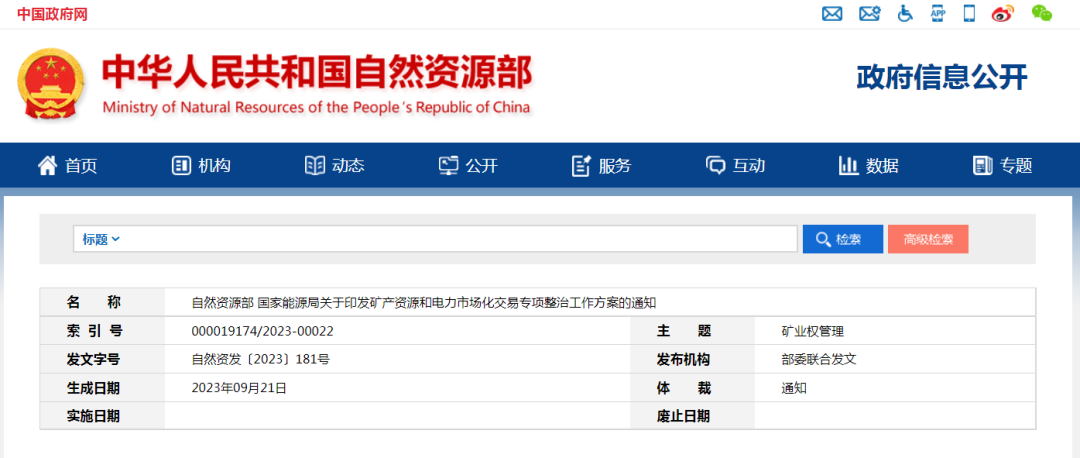Open the wheelchair accessibility icon
The height and width of the screenshot is (458, 1080).
[x=905, y=14]
